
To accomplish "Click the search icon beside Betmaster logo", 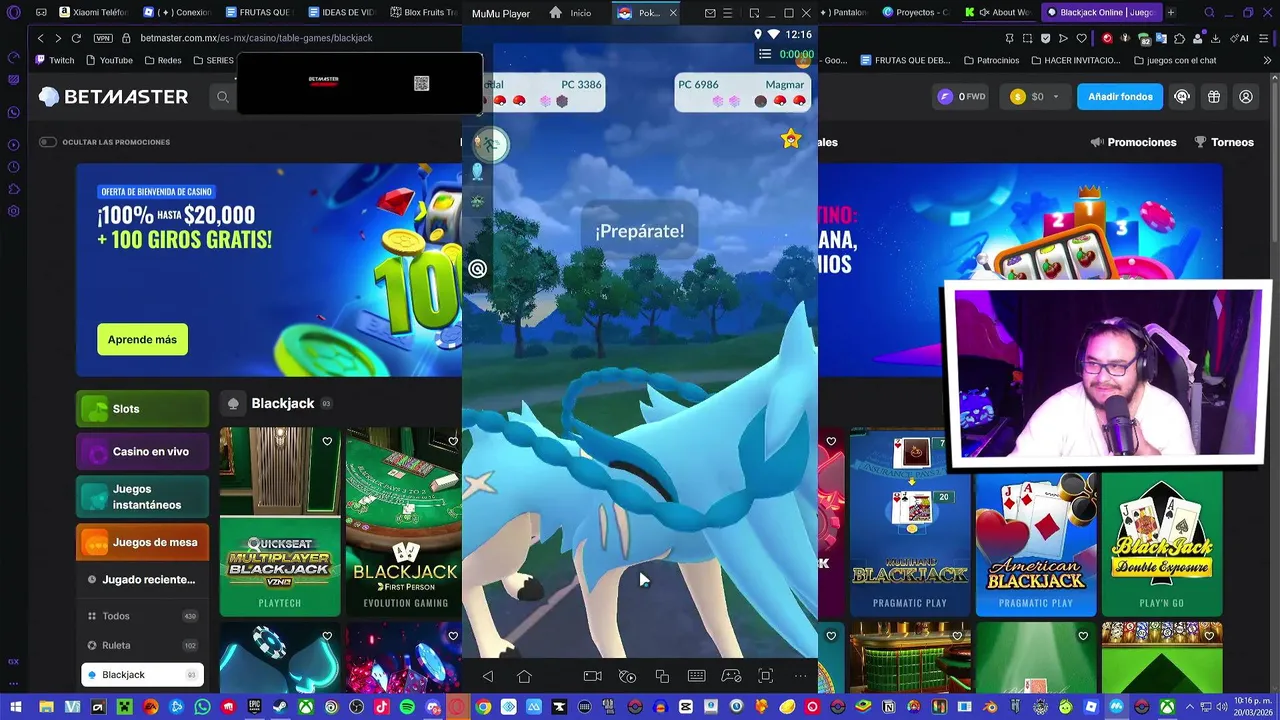I will pyautogui.click(x=222, y=97).
